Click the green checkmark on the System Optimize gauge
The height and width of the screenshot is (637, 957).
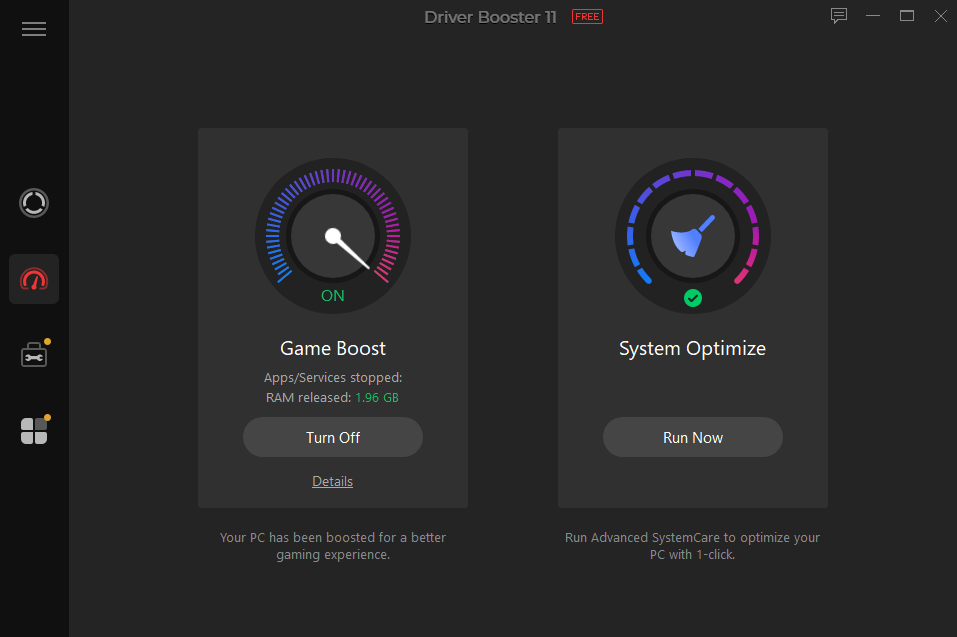[692, 297]
